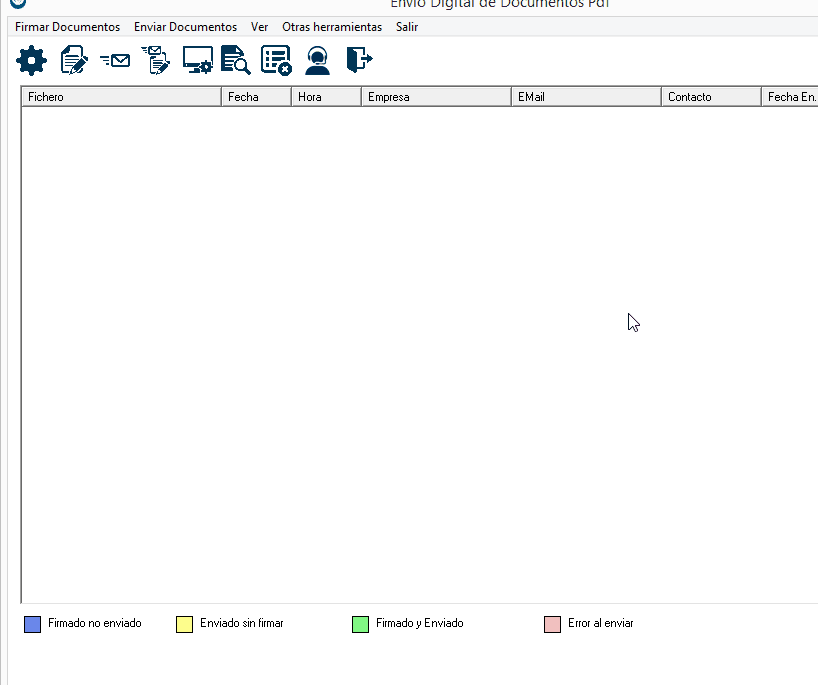The width and height of the screenshot is (818, 685).
Task: Sort by the Fichero column header
Action: click(120, 97)
